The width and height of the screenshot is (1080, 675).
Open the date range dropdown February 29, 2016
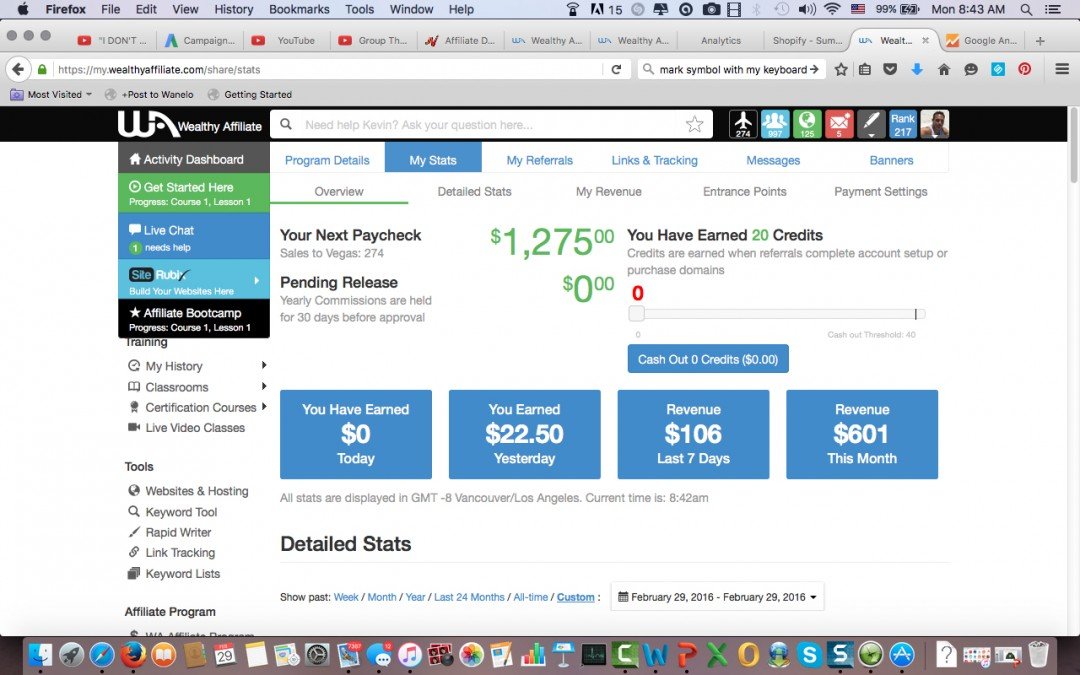point(717,597)
